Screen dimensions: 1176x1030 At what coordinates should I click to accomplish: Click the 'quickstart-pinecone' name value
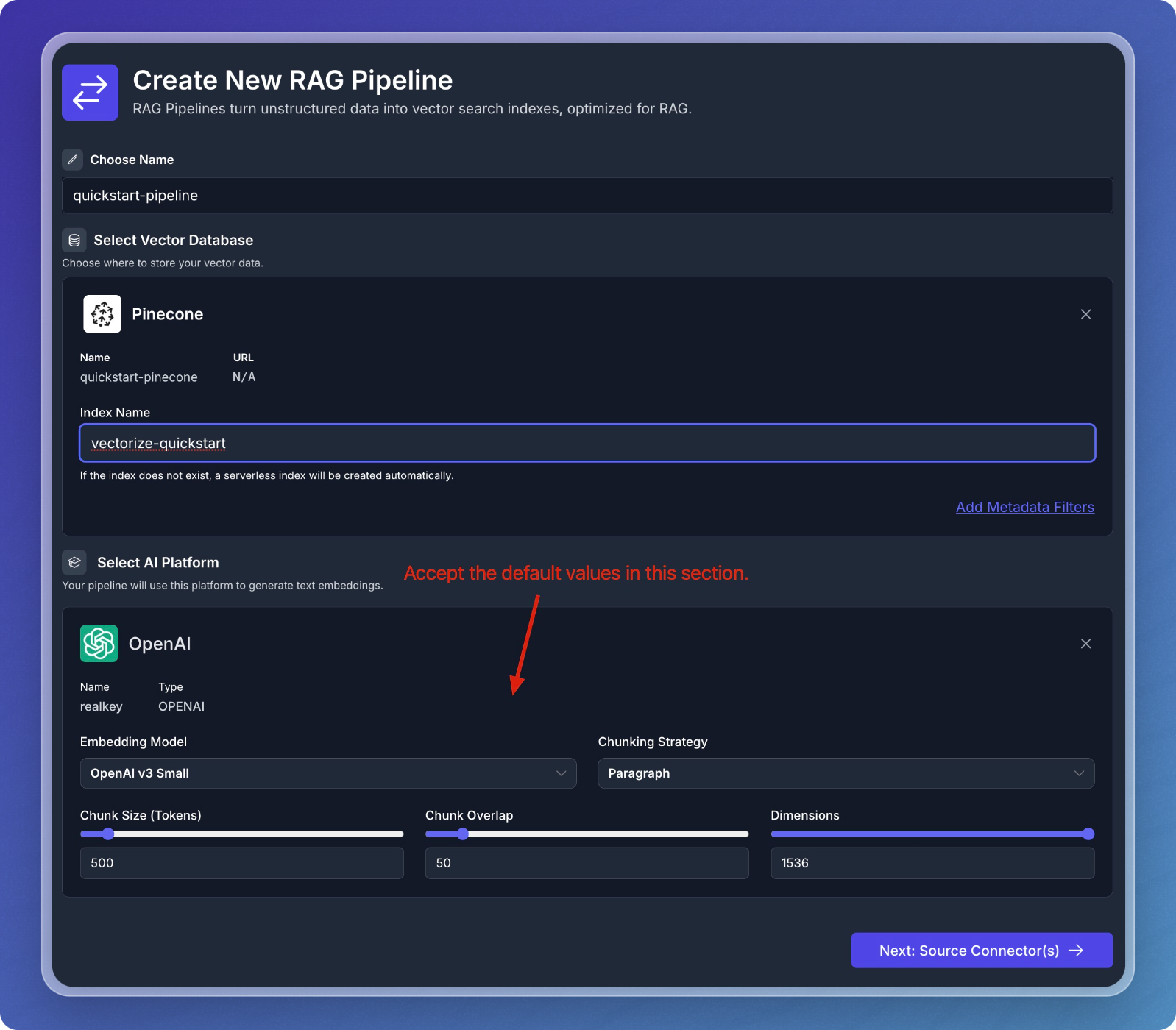point(139,377)
